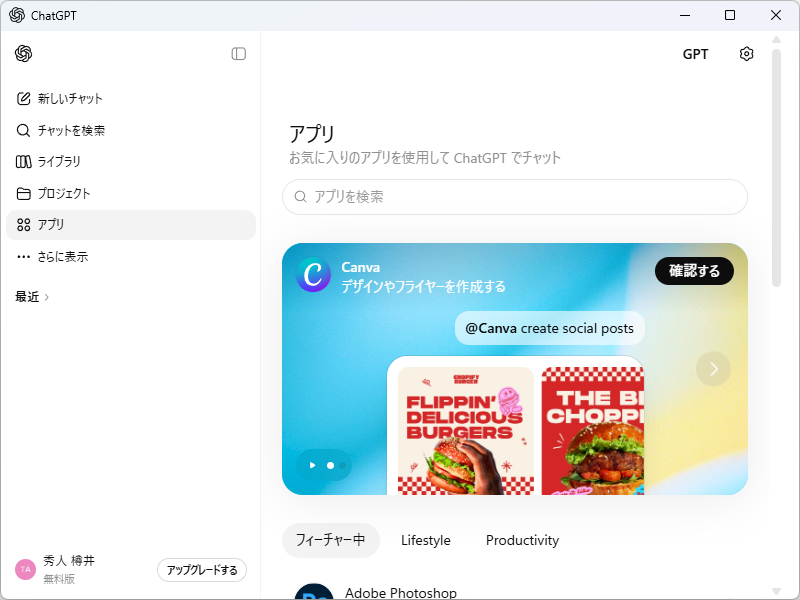Play the banner carousel with the play icon
Image resolution: width=800 pixels, height=600 pixels.
tap(312, 465)
